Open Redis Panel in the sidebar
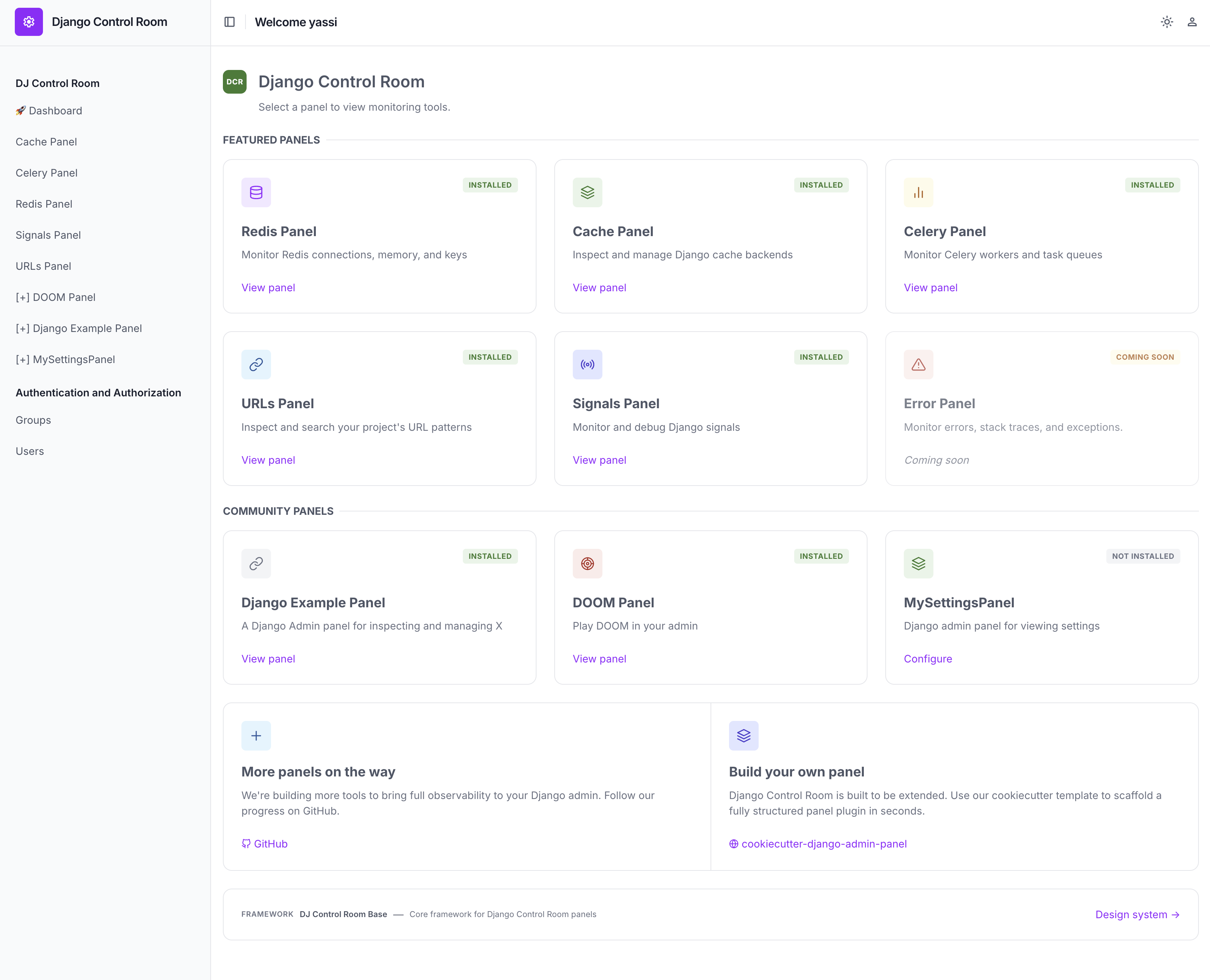 point(44,204)
